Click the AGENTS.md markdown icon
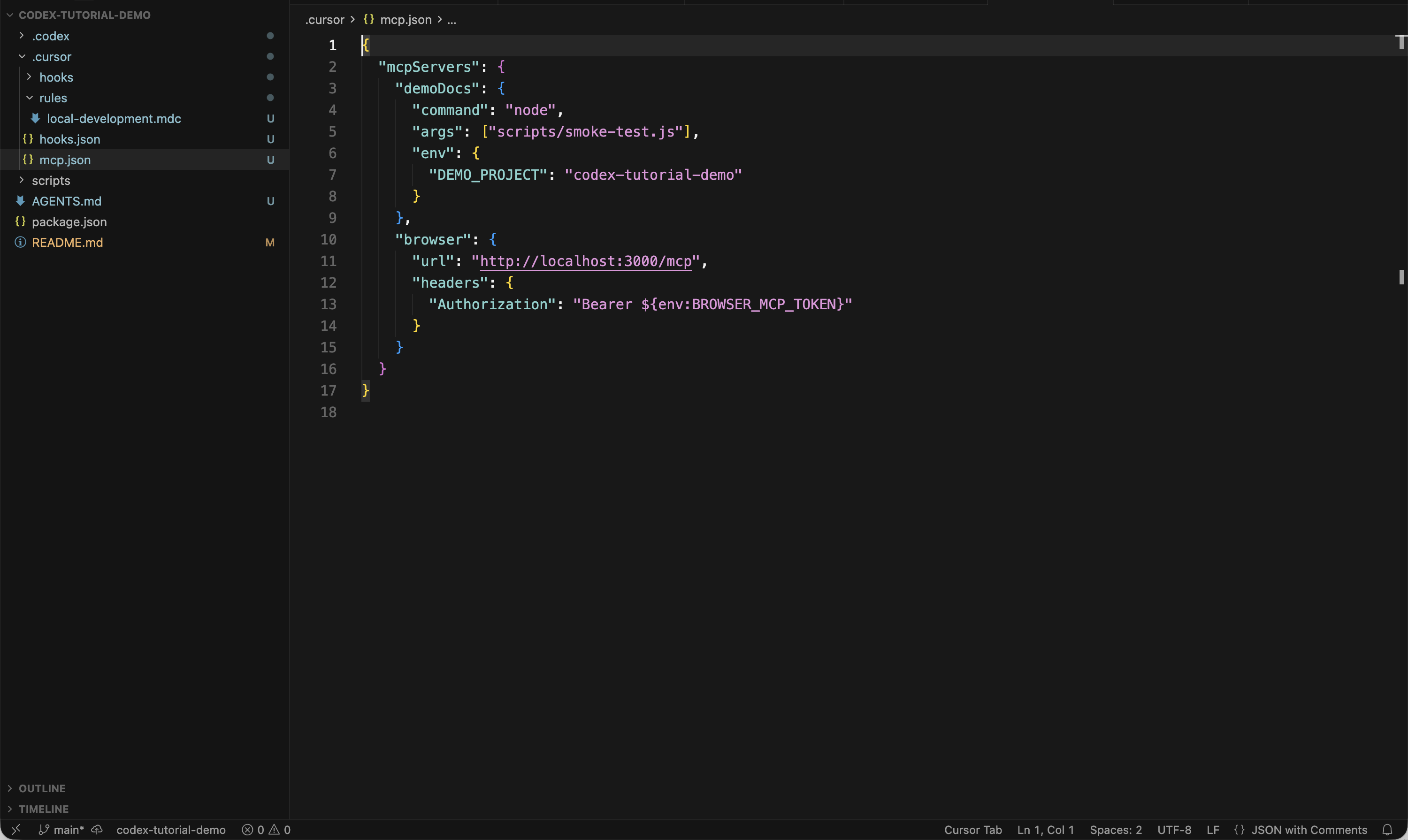The image size is (1408, 840). 20,201
